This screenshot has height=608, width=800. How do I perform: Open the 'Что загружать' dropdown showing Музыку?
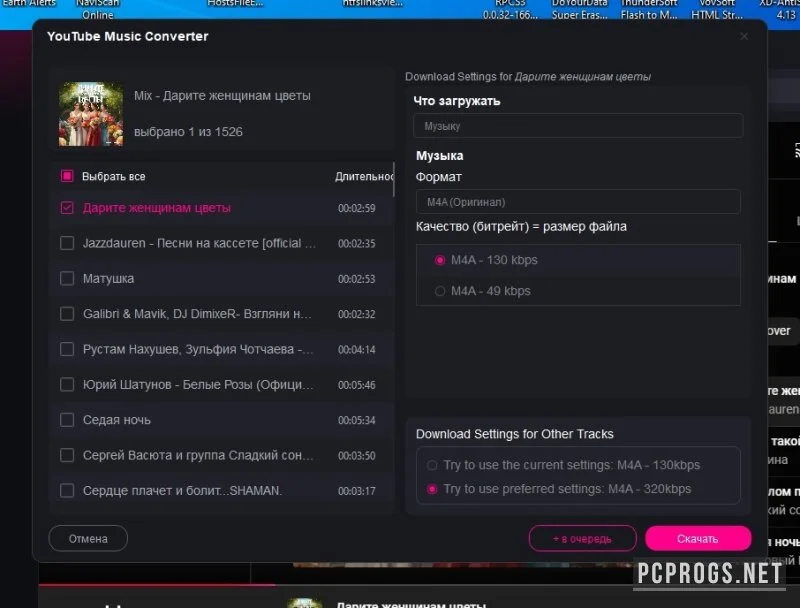click(578, 126)
